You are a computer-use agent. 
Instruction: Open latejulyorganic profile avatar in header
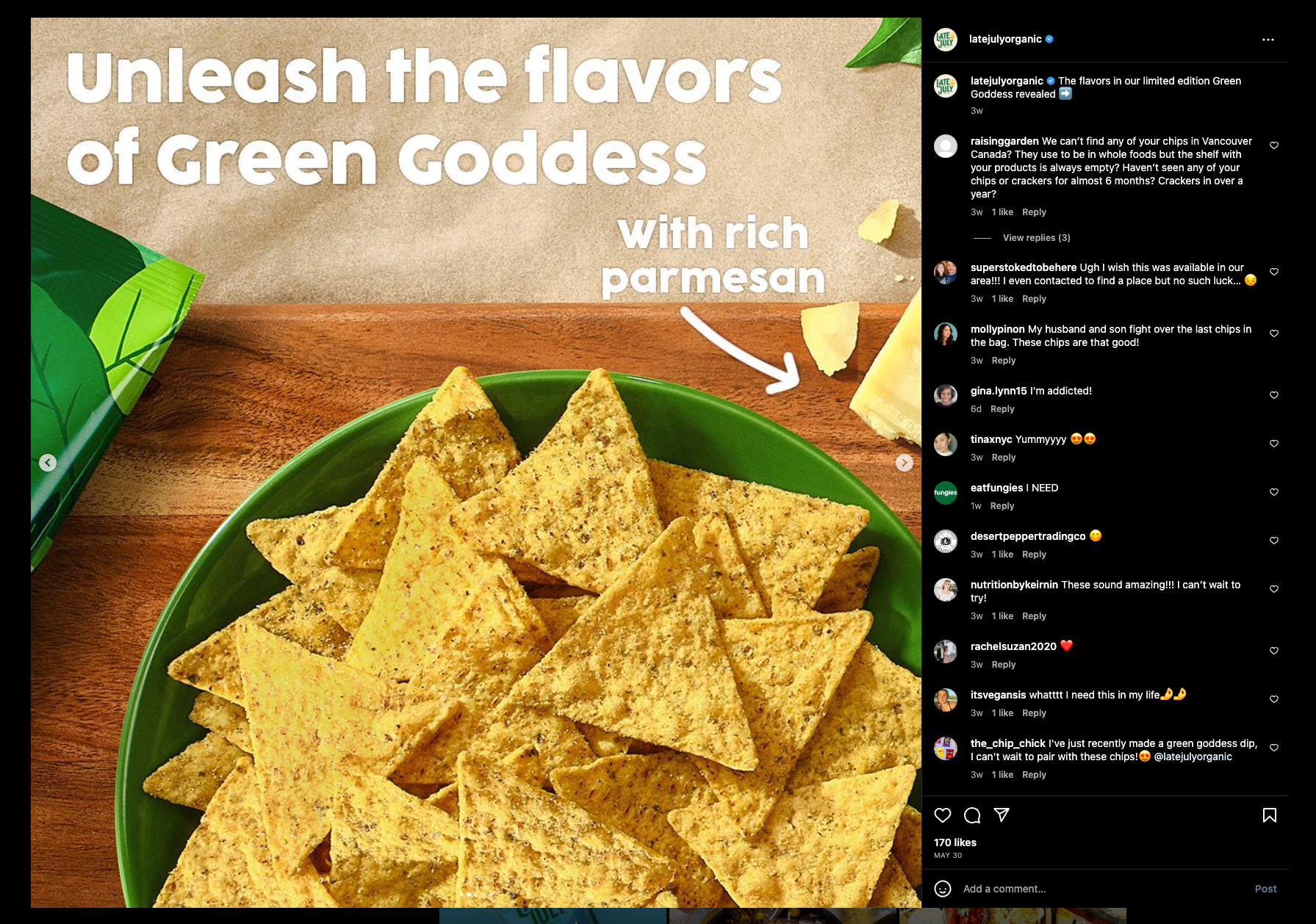(x=946, y=40)
